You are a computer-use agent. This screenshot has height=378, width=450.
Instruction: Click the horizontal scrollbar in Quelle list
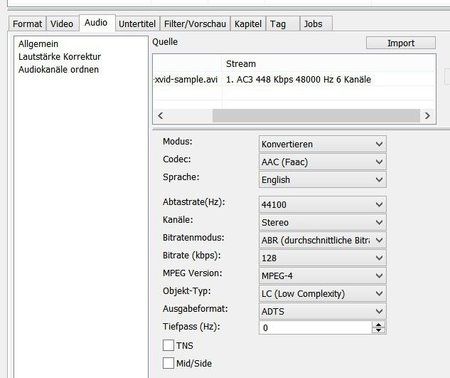(316, 116)
